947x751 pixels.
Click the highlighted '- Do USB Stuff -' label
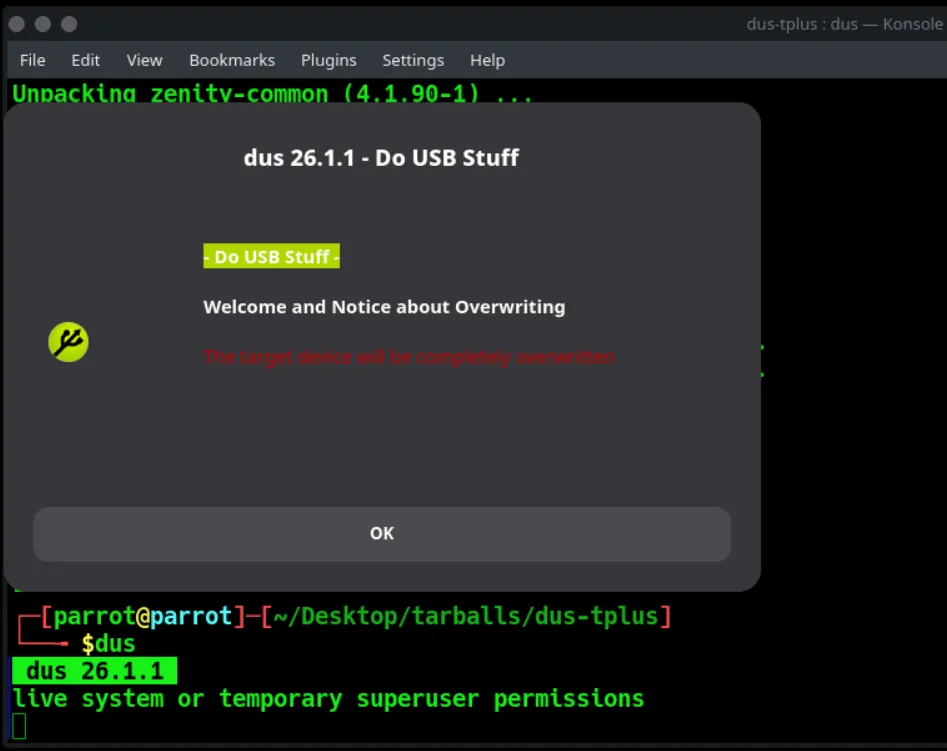click(x=271, y=256)
